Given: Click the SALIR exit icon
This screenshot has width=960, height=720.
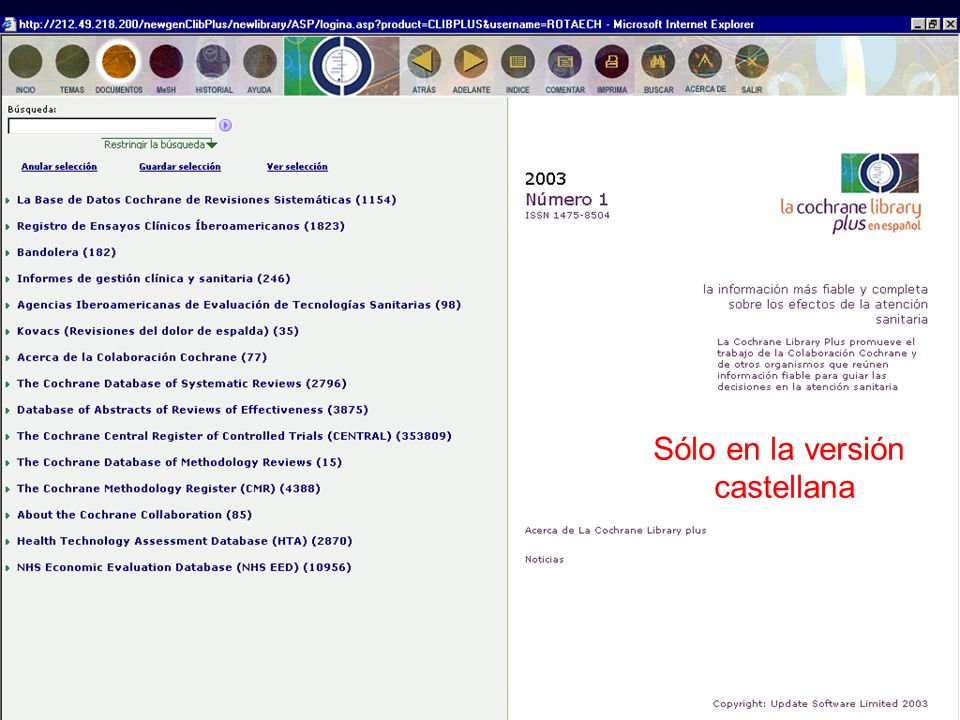Looking at the screenshot, I should coord(752,62).
